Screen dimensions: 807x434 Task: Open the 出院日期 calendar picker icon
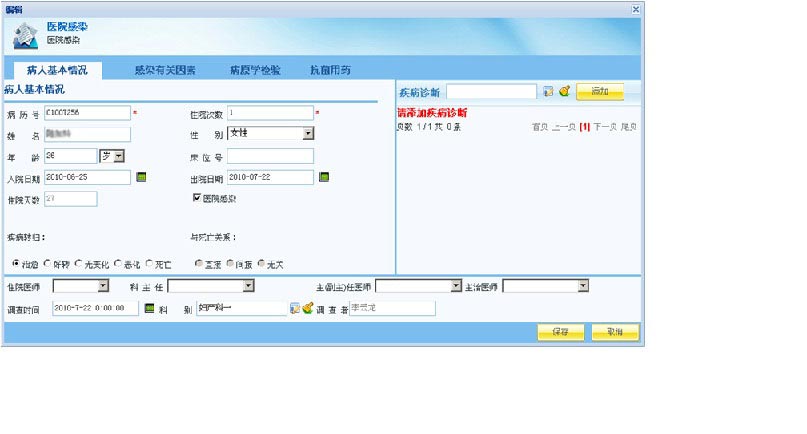(x=324, y=177)
